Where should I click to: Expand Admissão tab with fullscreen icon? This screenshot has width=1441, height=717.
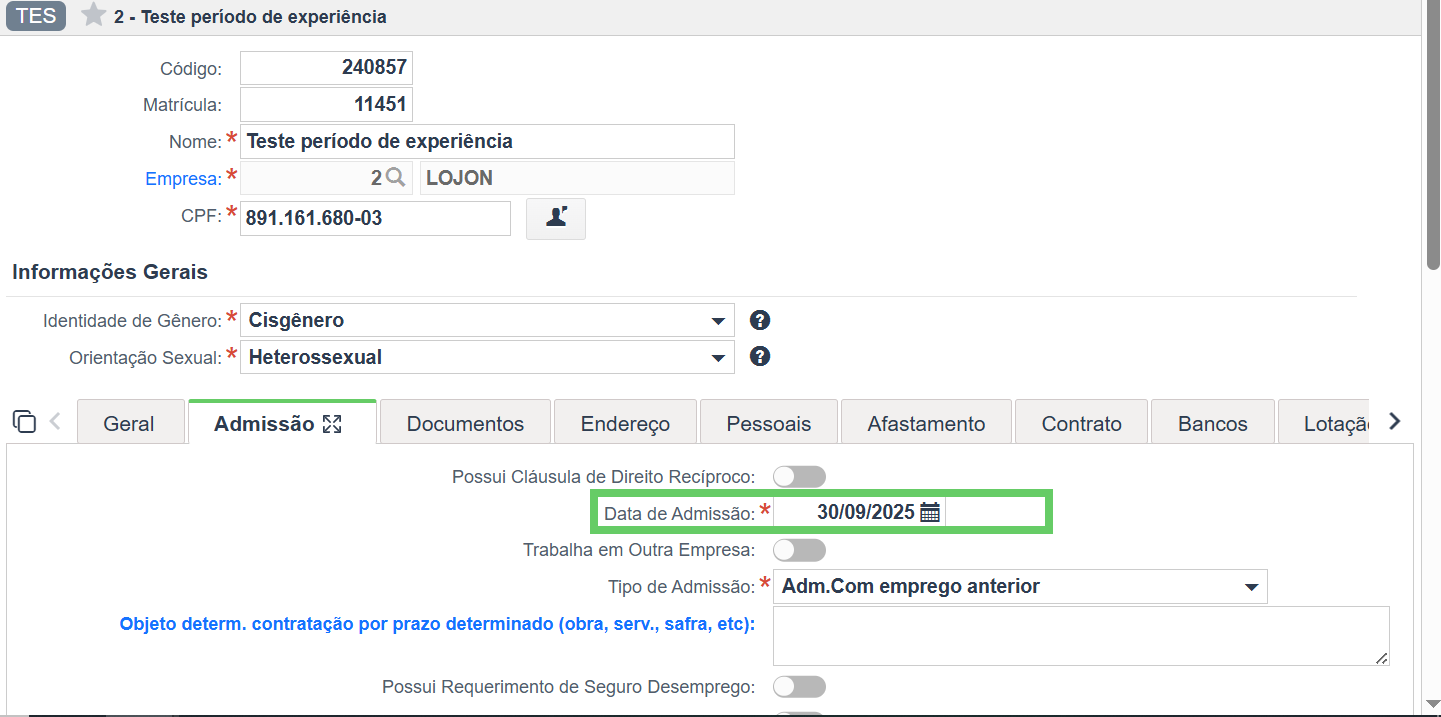[333, 424]
